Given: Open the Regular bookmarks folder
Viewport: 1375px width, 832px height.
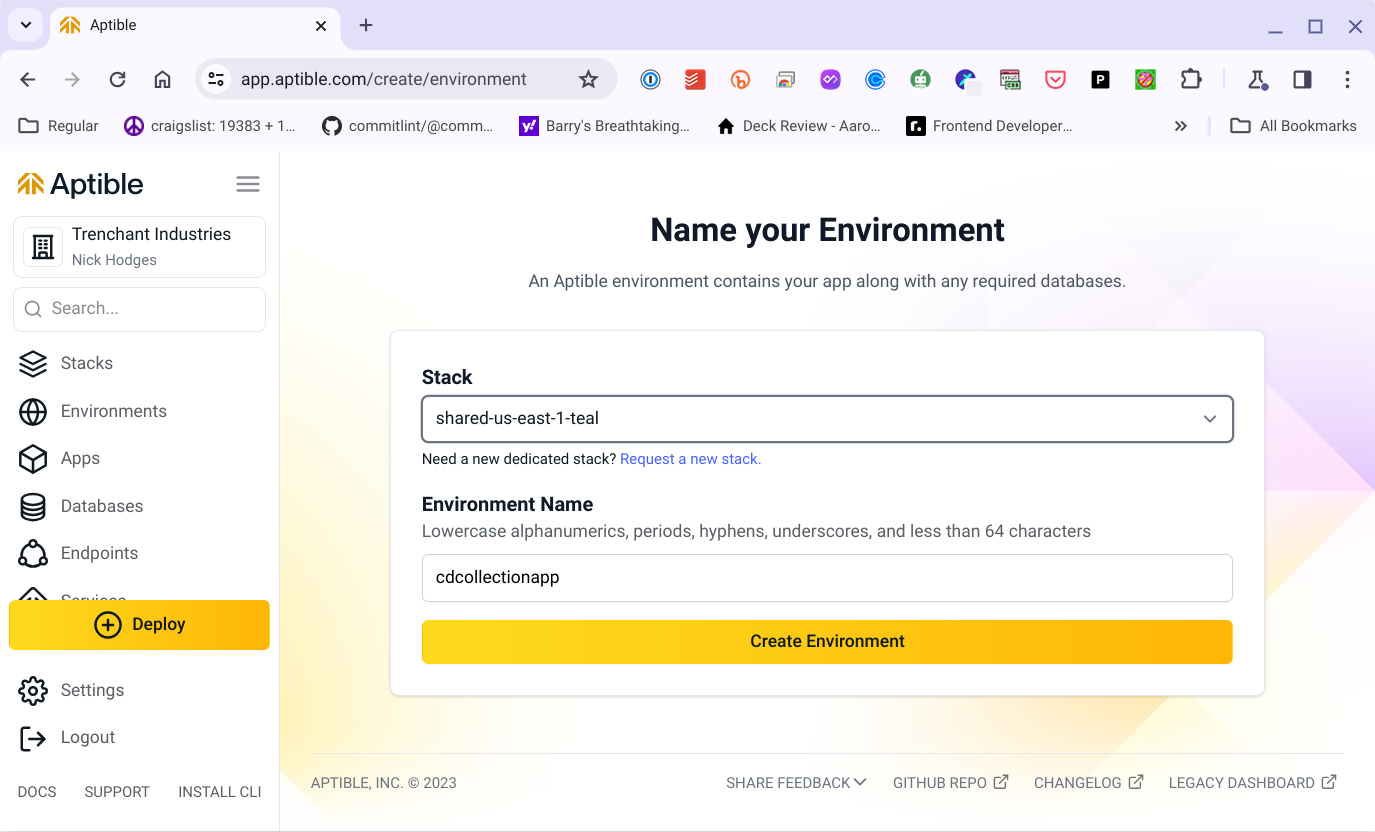Looking at the screenshot, I should pyautogui.click(x=59, y=126).
